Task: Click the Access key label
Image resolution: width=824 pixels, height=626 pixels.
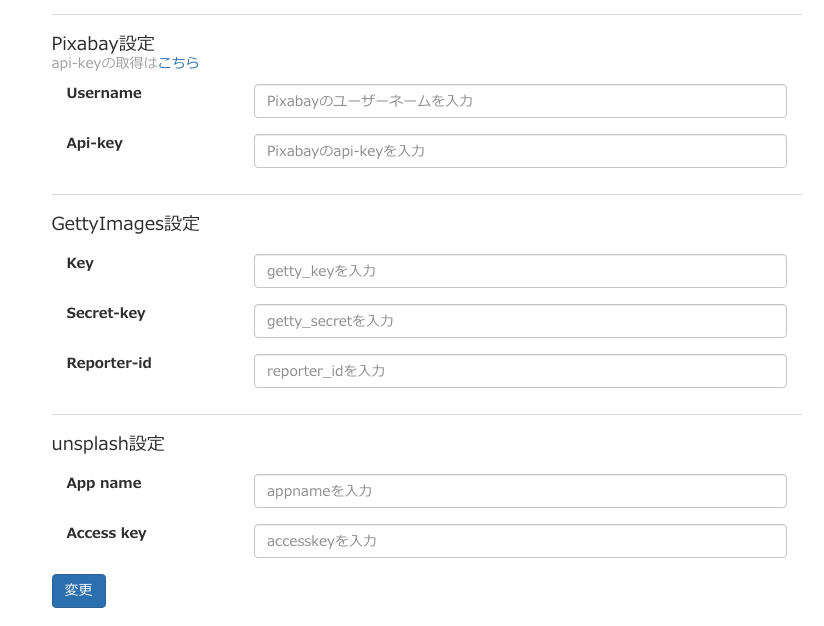Action: point(107,533)
